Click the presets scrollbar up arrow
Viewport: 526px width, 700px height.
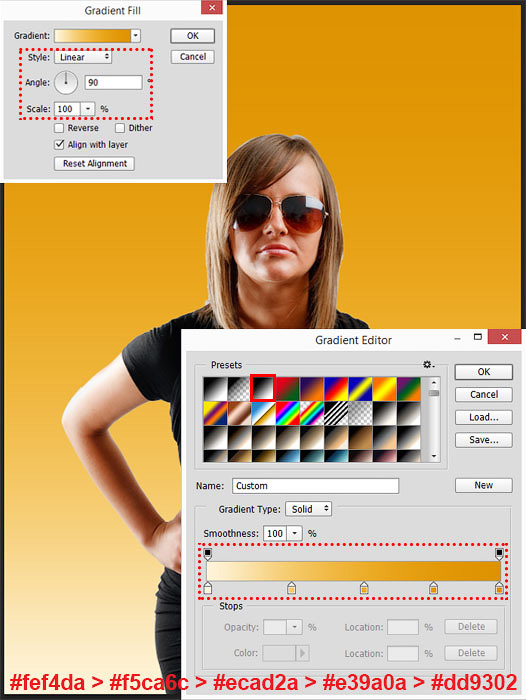tap(434, 383)
